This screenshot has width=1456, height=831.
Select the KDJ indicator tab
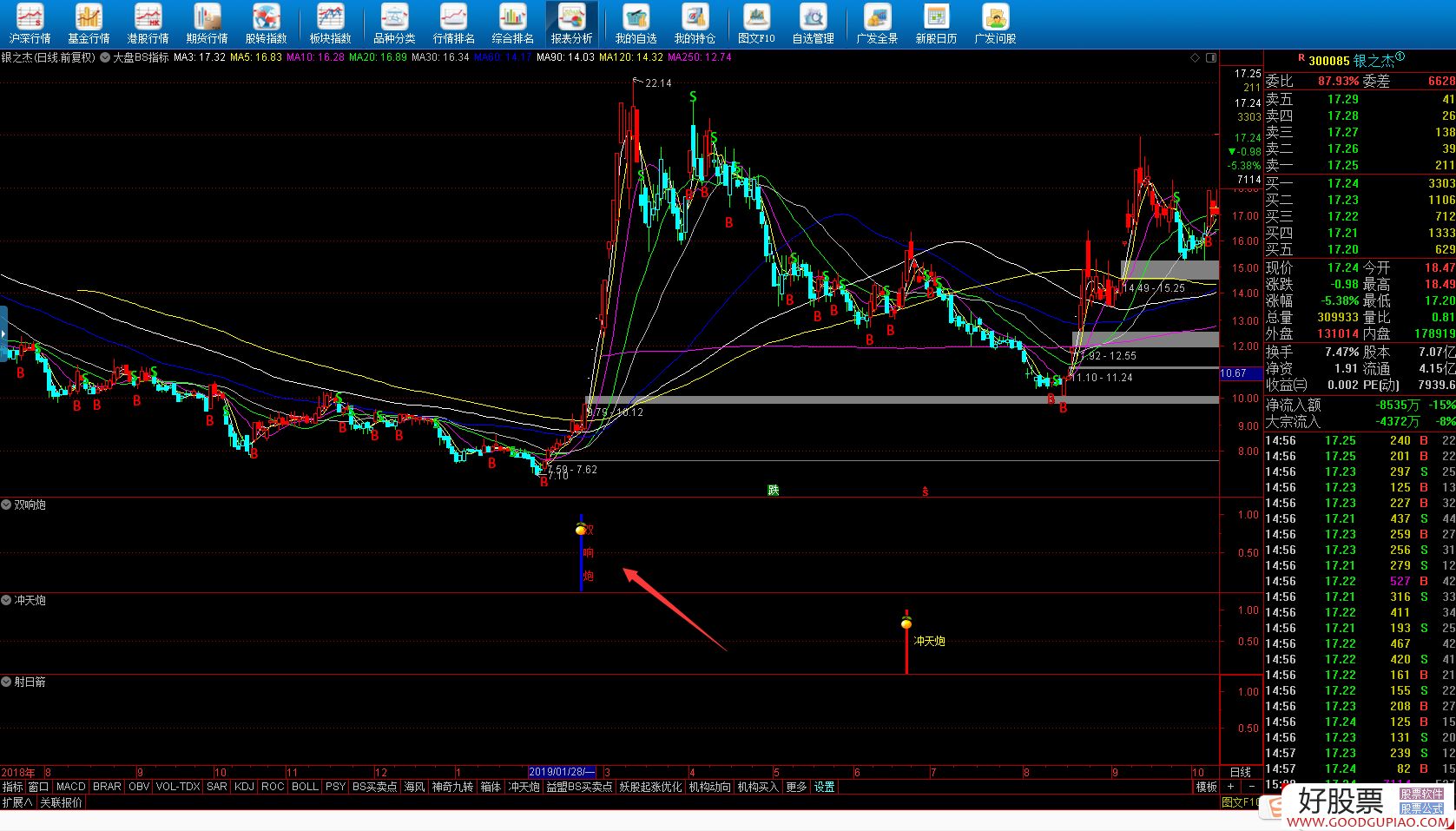pos(244,787)
